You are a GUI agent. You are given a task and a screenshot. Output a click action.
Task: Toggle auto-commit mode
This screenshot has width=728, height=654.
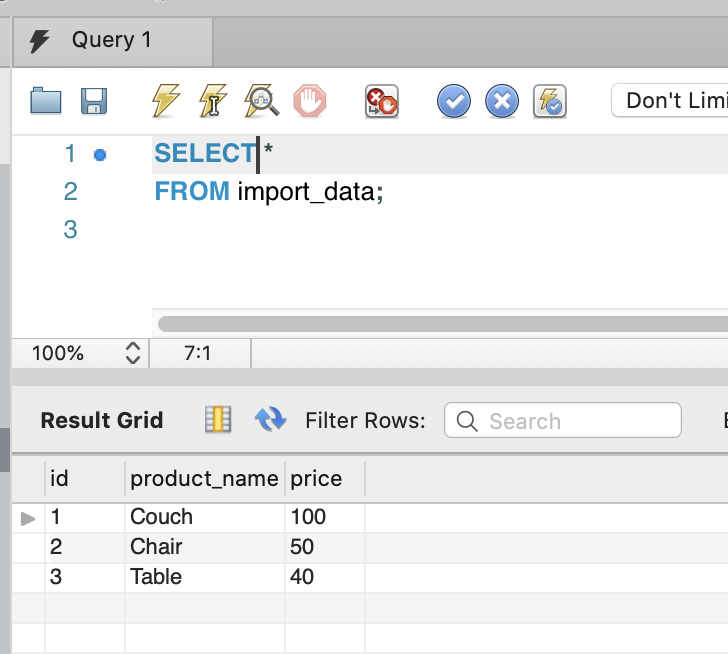pyautogui.click(x=550, y=100)
